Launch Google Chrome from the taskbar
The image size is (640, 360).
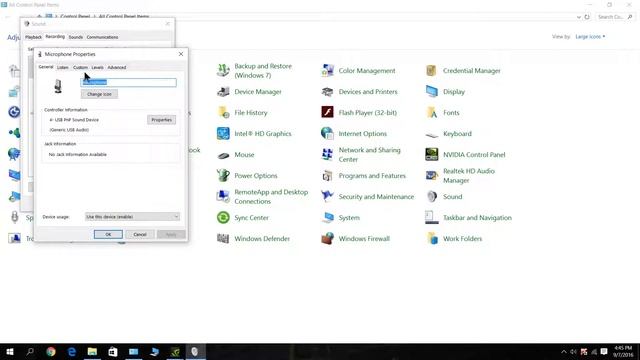click(x=51, y=351)
